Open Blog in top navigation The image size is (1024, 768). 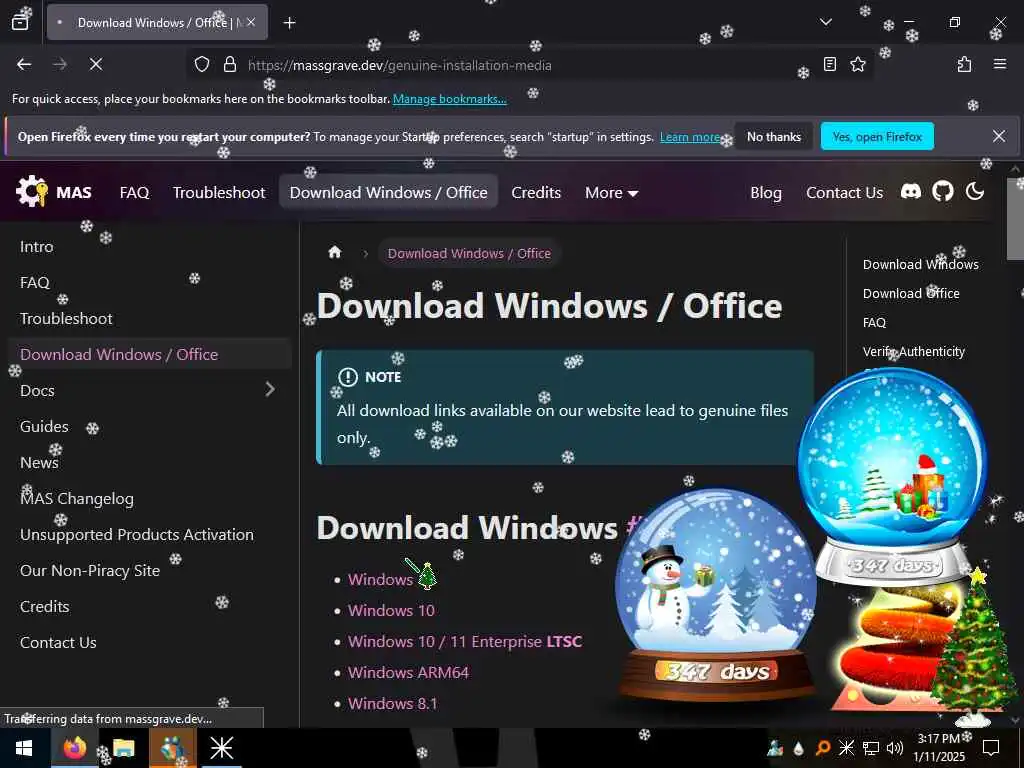[x=766, y=193]
